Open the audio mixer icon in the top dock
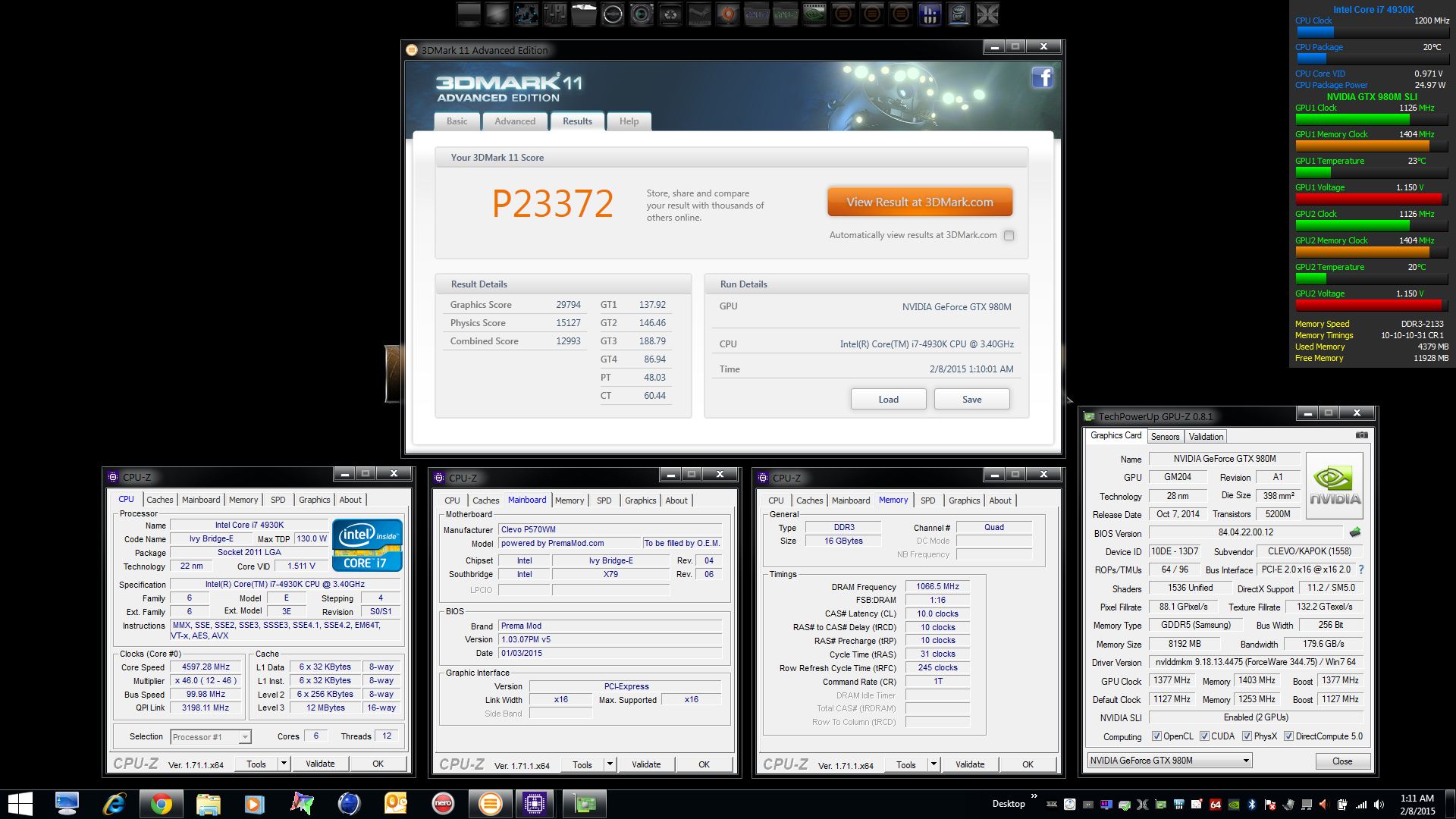Image resolution: width=1456 pixels, height=819 pixels. click(x=555, y=14)
